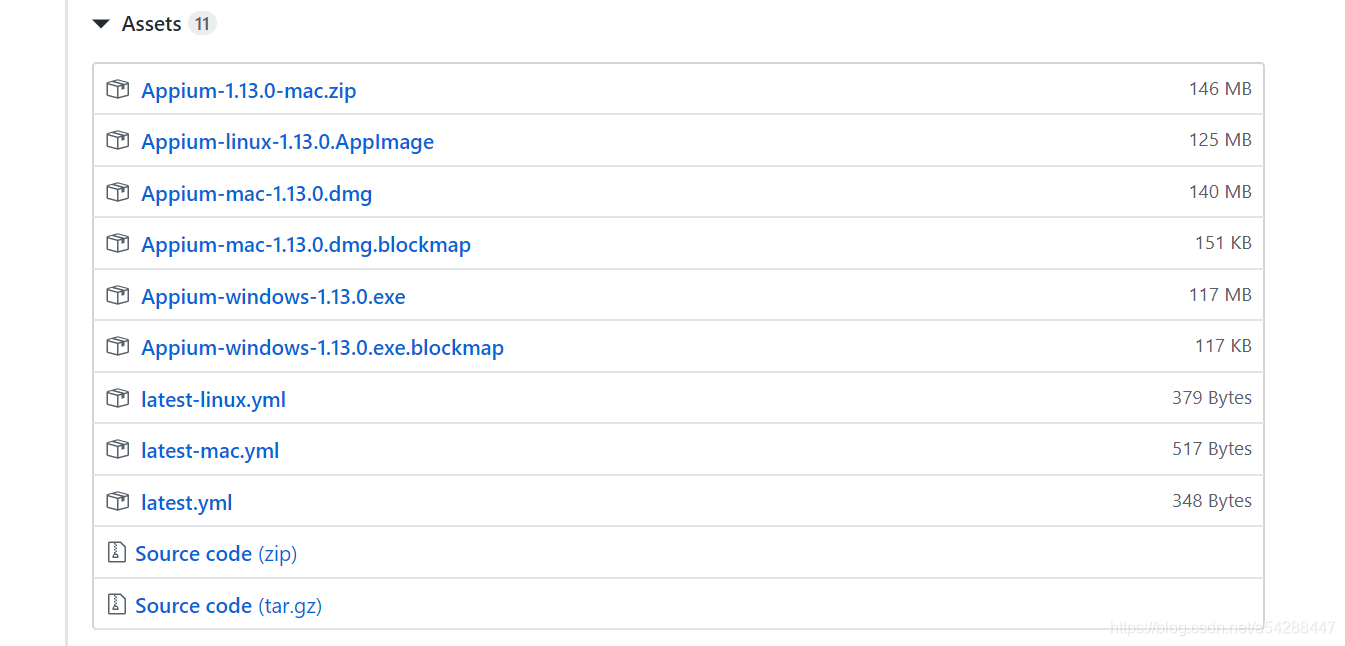This screenshot has width=1345, height=646.
Task: Click package icon beside latest-linux.yml
Action: [118, 399]
